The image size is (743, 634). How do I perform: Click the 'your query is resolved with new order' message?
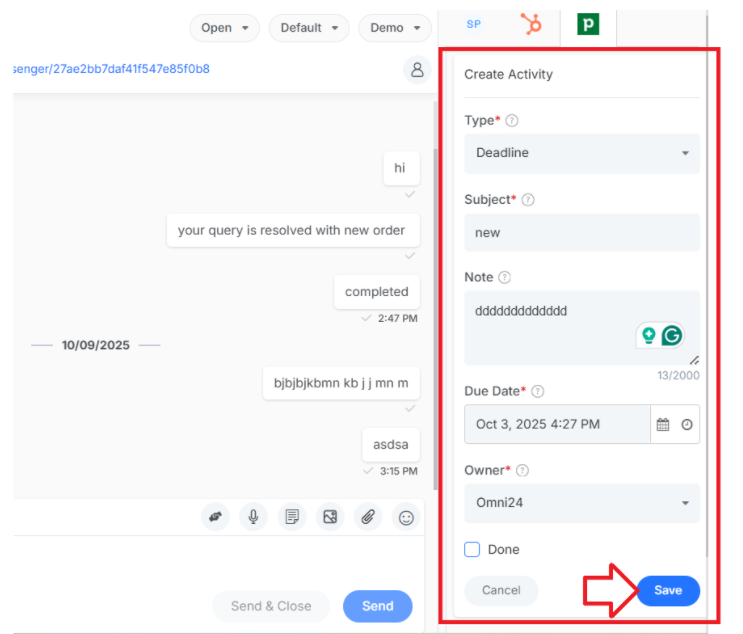pyautogui.click(x=291, y=230)
